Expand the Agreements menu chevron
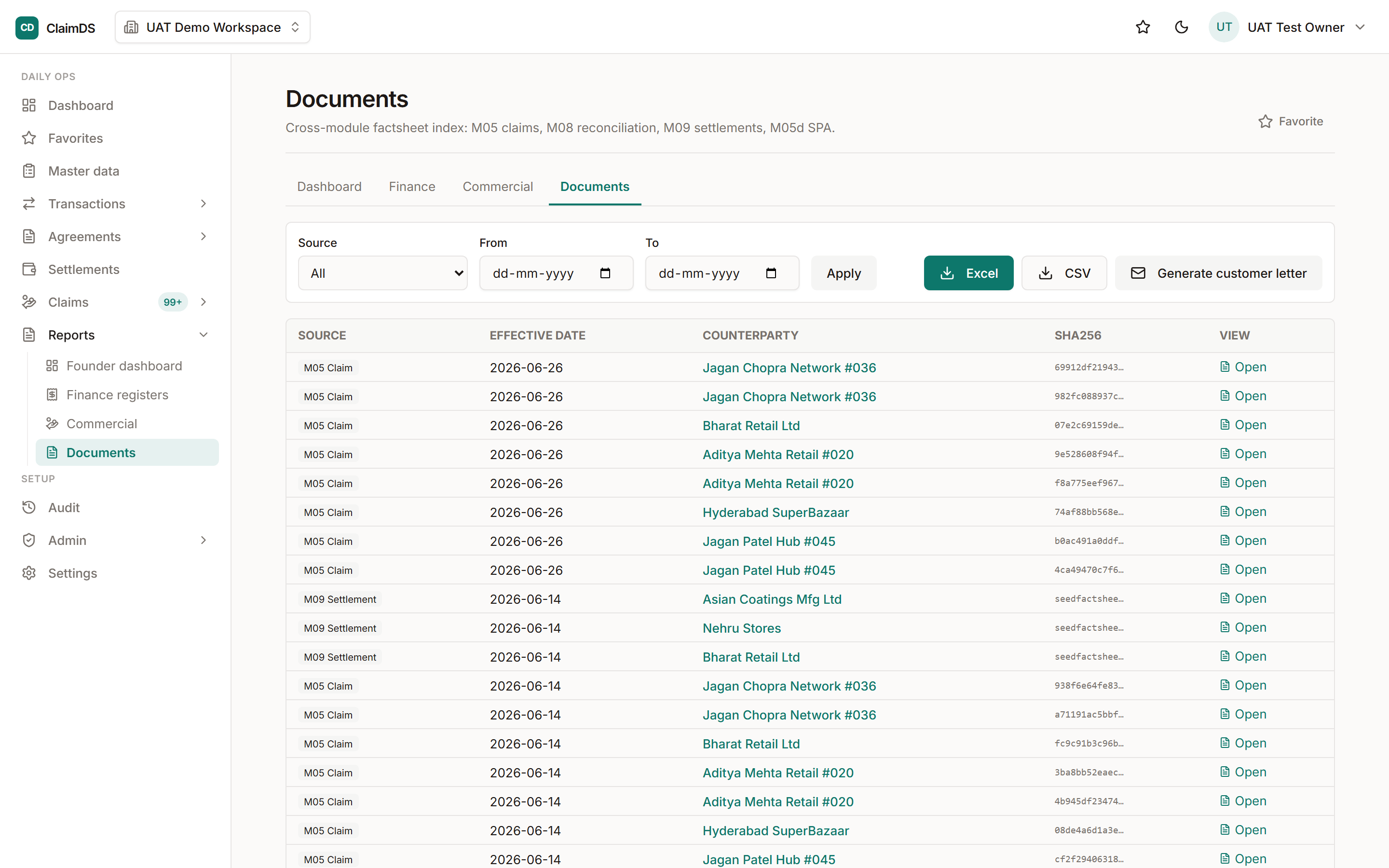 coord(203,236)
